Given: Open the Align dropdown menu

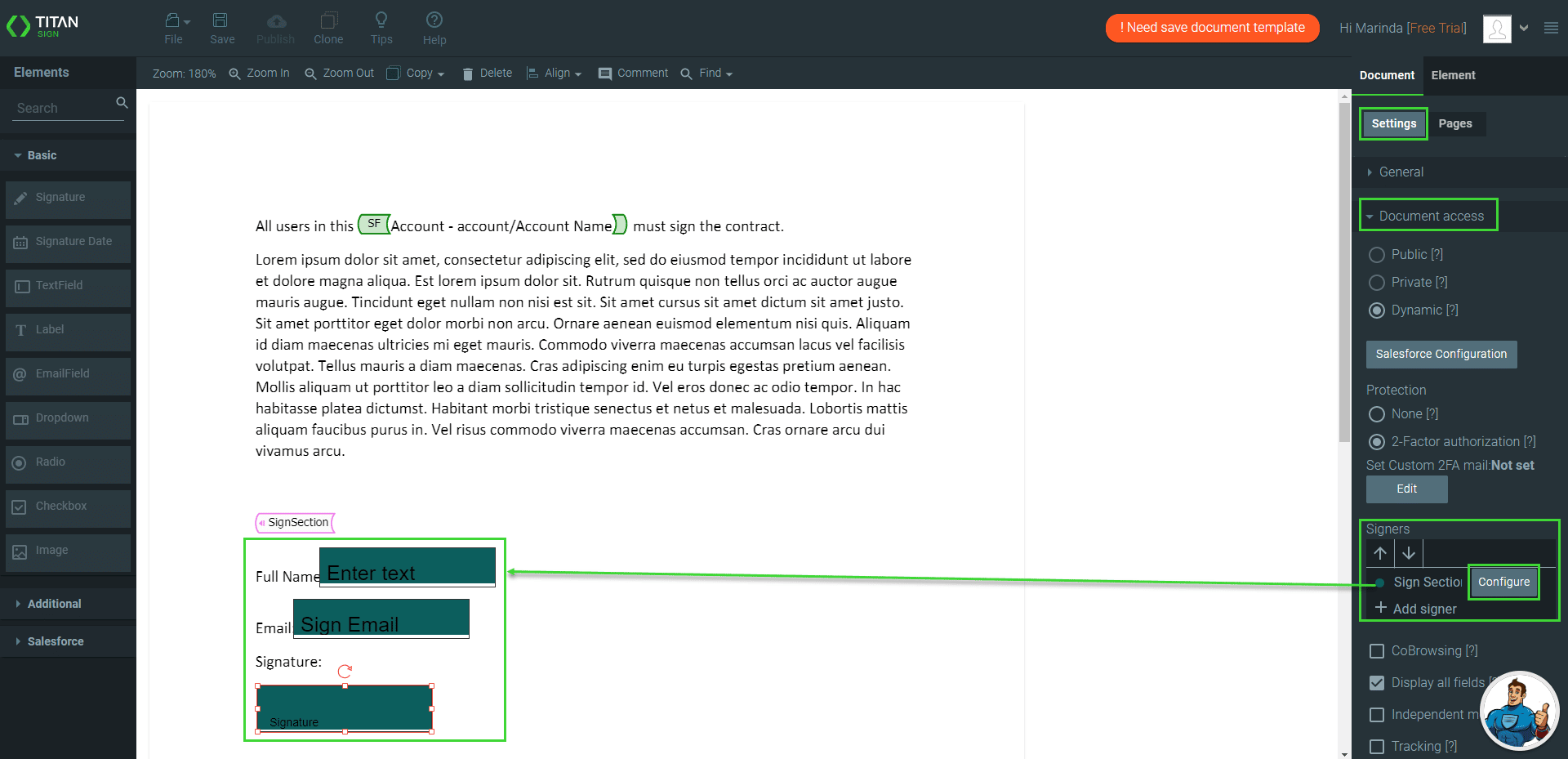Looking at the screenshot, I should tap(555, 74).
